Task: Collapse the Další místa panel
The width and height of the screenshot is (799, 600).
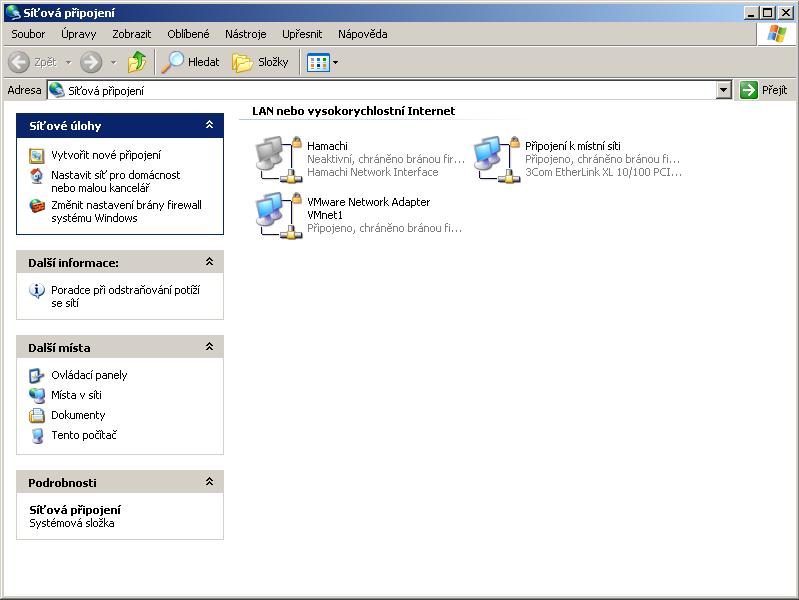Action: point(209,347)
